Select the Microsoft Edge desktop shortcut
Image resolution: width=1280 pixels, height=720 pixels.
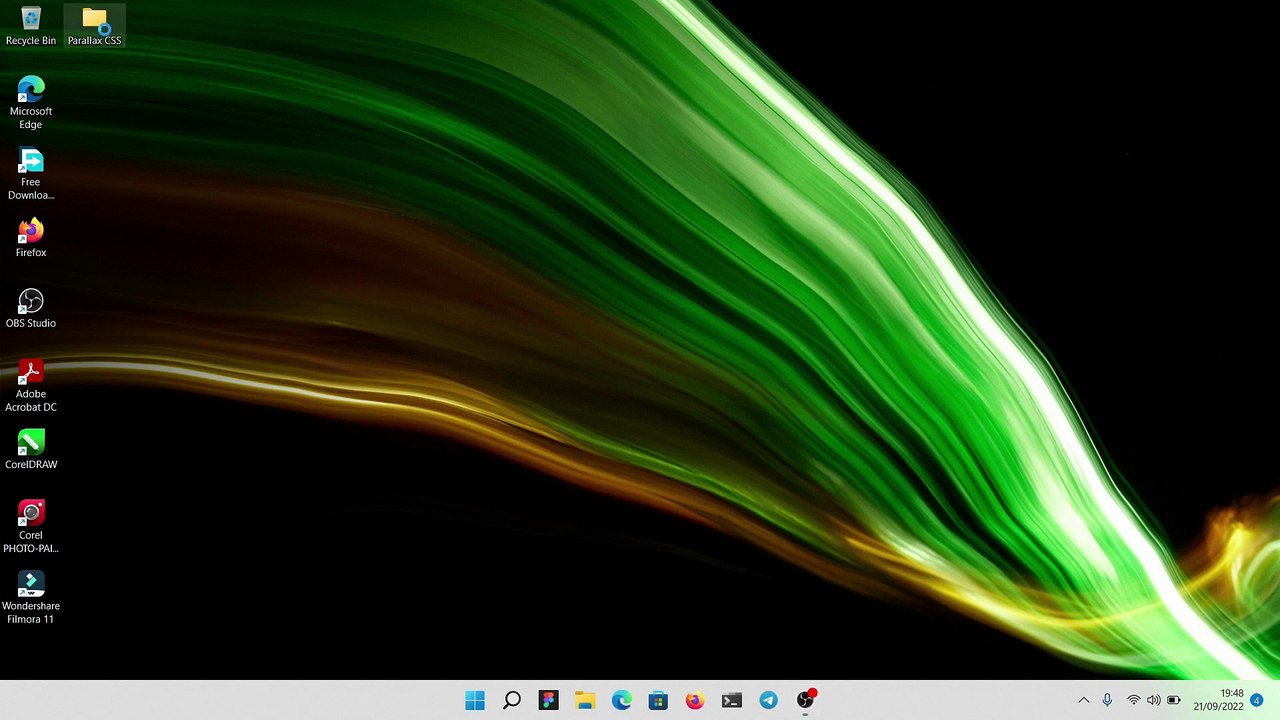click(31, 102)
